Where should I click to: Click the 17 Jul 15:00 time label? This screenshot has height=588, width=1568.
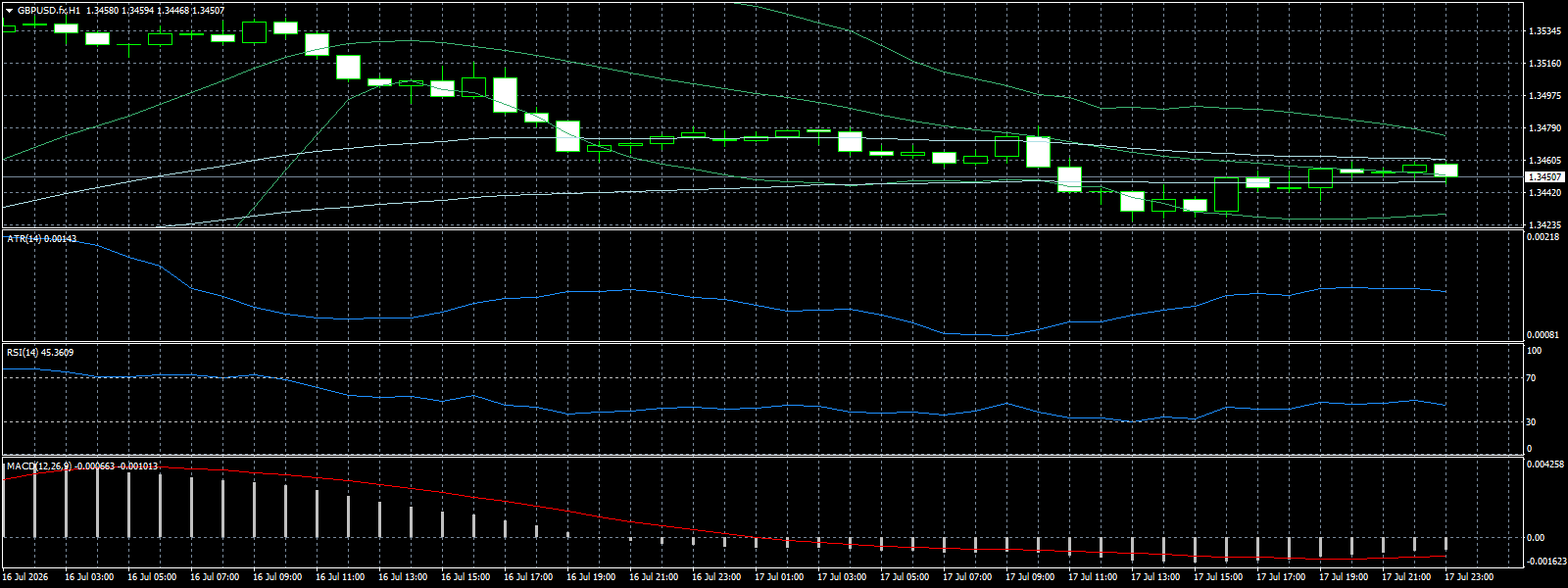pyautogui.click(x=1218, y=577)
